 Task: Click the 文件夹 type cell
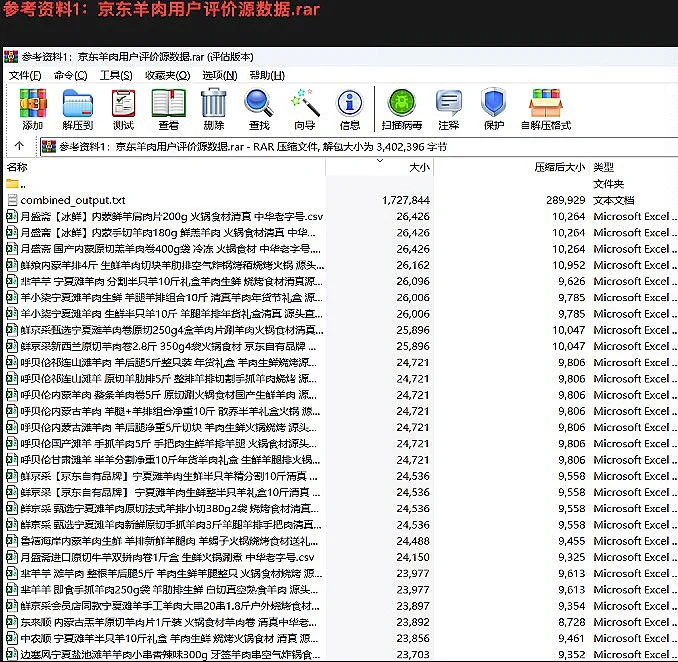pos(608,184)
